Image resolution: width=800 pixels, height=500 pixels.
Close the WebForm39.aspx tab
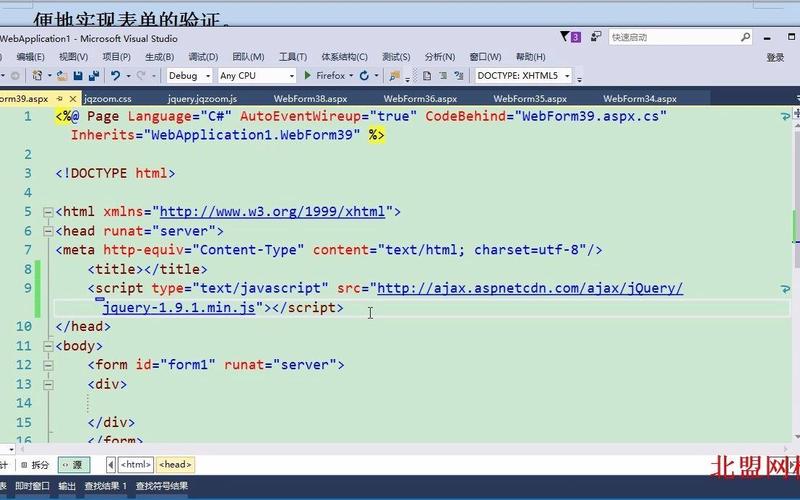73,98
